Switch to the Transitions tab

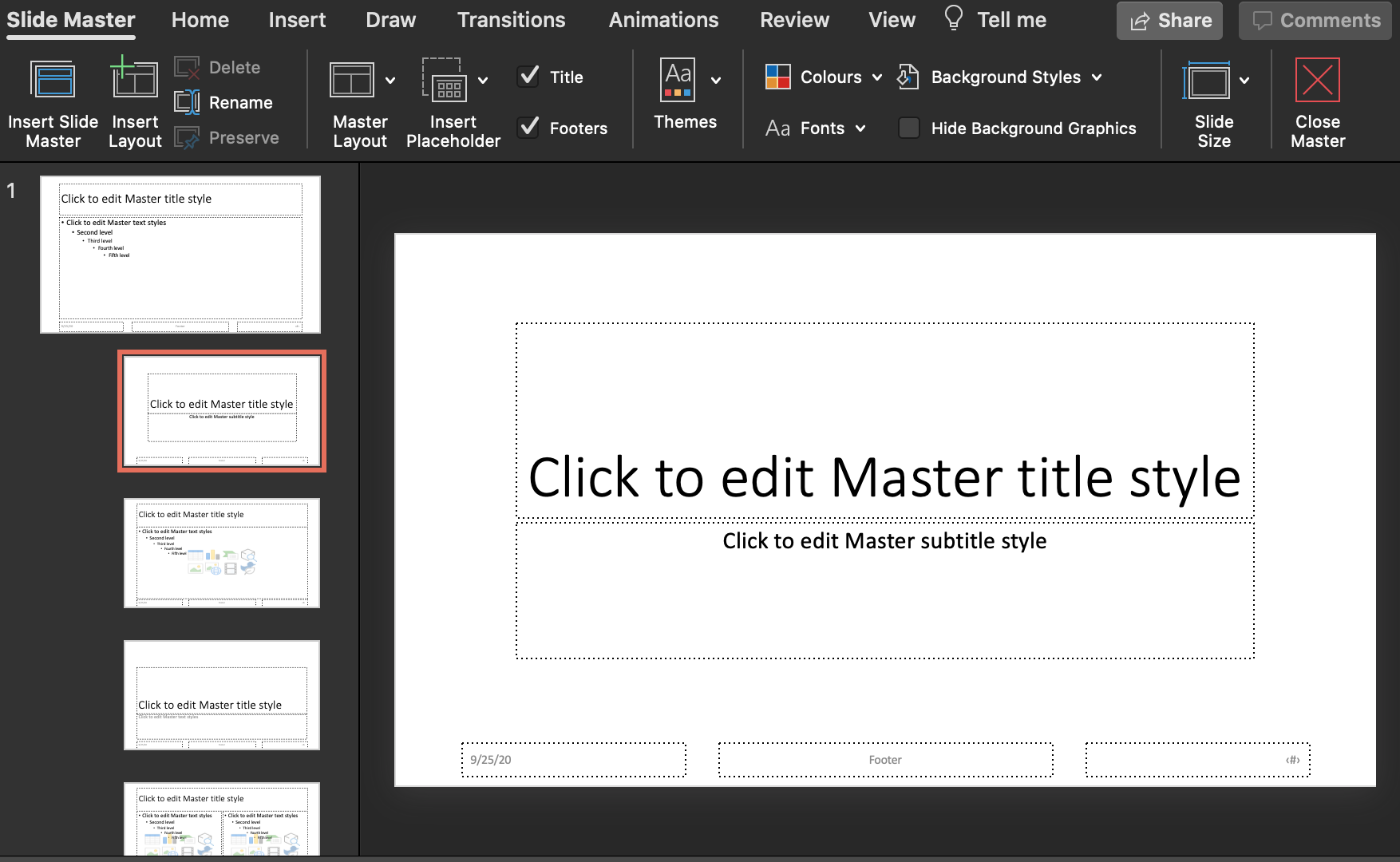pos(511,20)
